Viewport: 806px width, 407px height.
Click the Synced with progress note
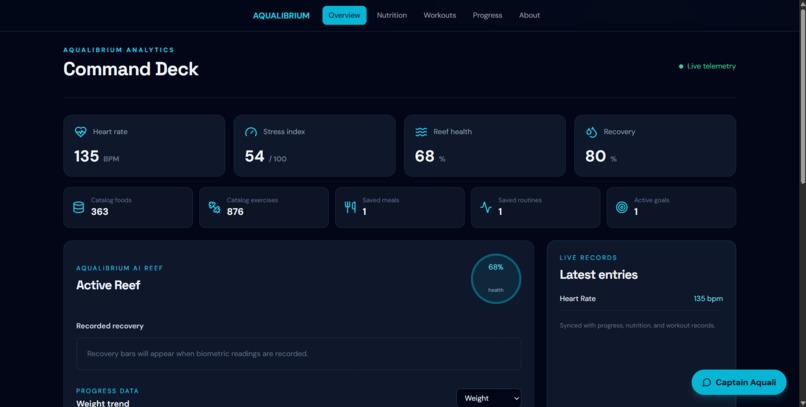[x=637, y=325]
